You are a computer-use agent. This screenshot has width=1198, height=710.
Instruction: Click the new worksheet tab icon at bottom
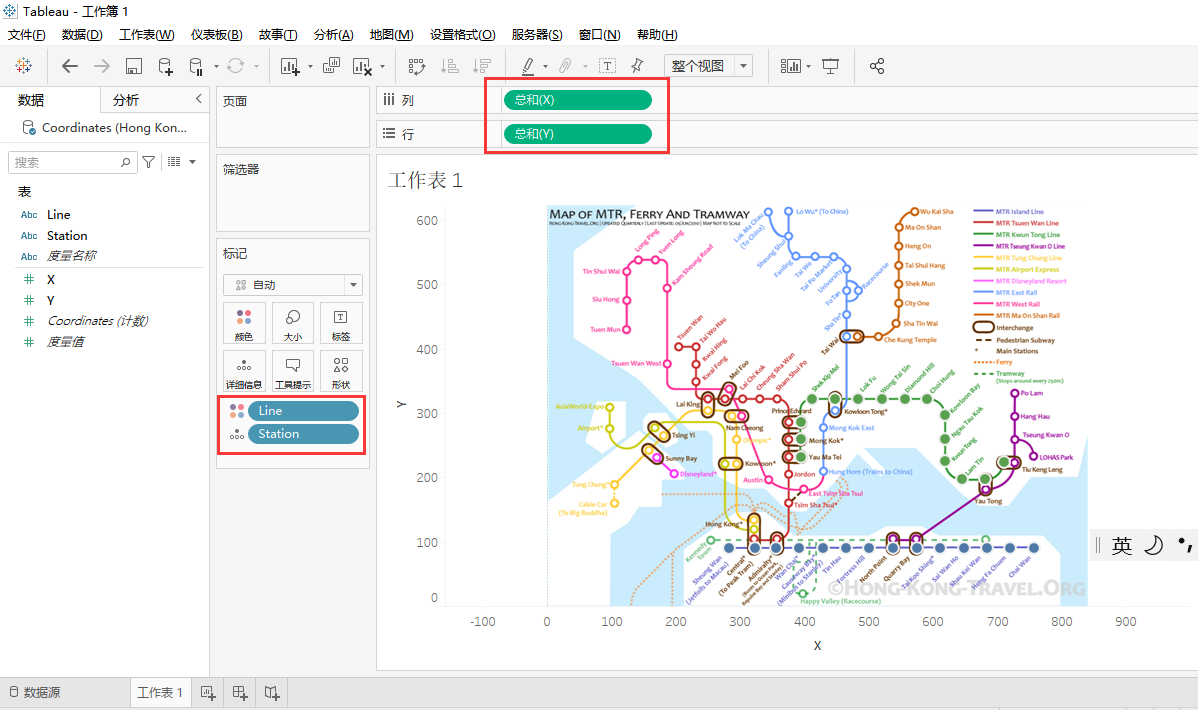point(208,692)
